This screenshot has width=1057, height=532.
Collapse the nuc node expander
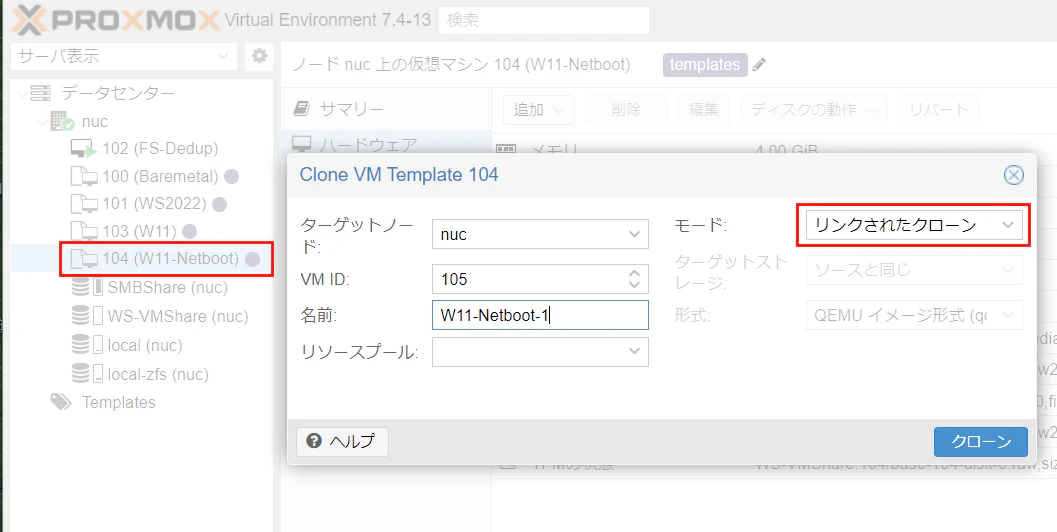pyautogui.click(x=43, y=122)
